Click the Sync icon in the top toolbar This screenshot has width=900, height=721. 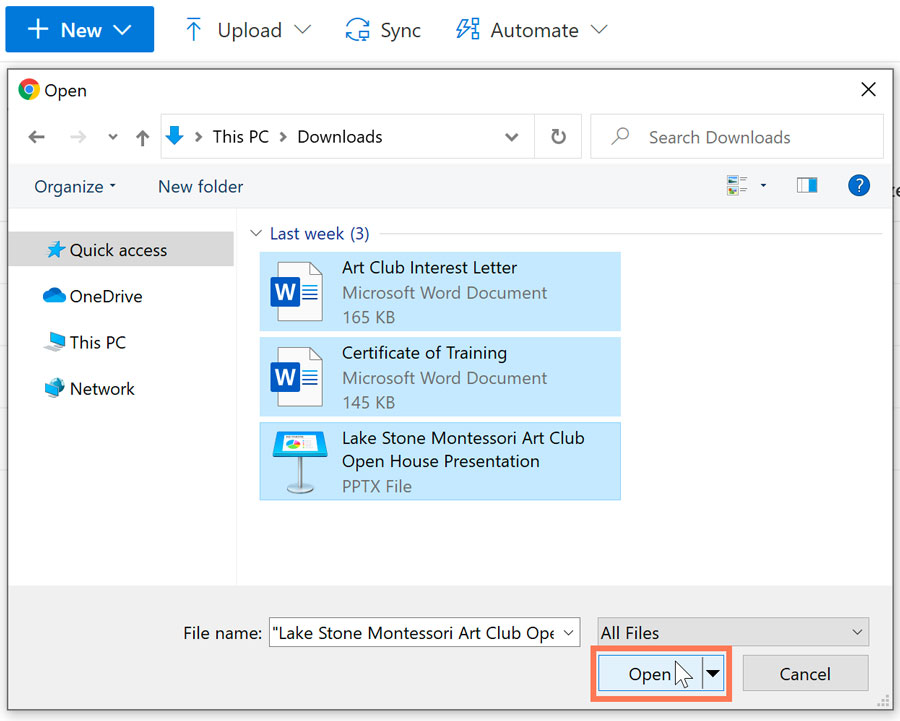pos(359,30)
